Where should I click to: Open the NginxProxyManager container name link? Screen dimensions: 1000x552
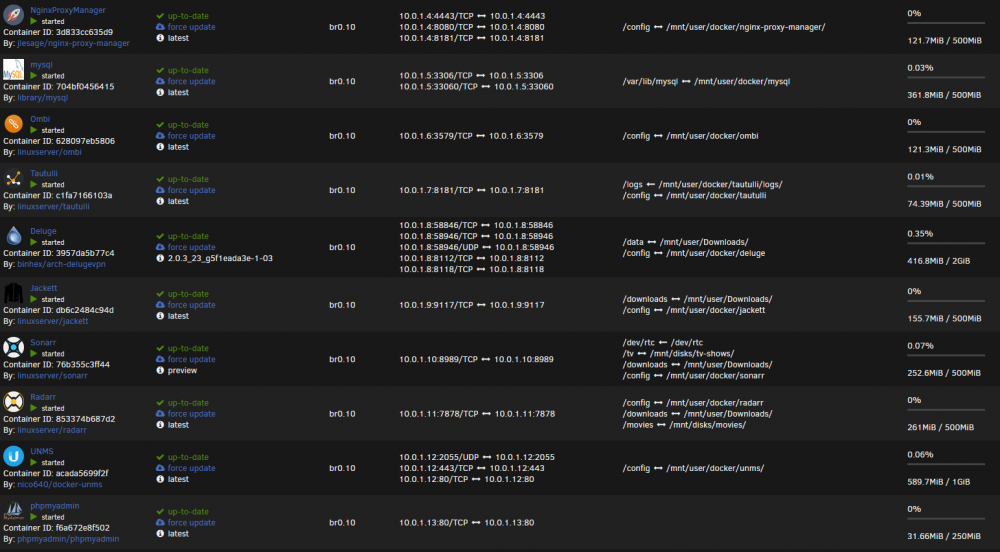point(68,10)
